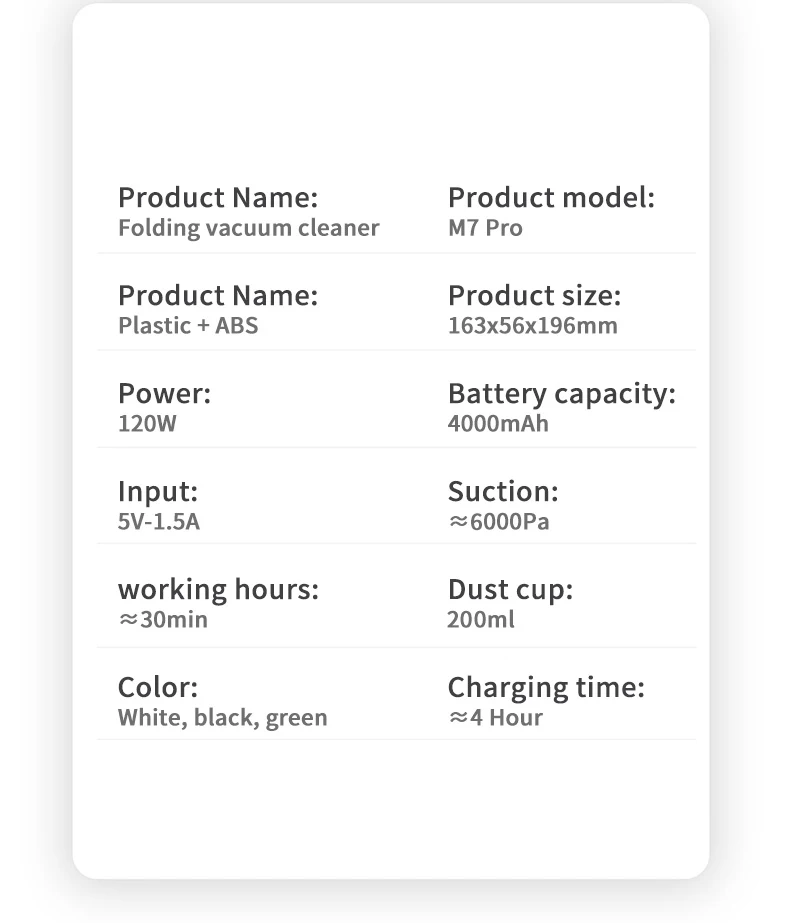
Task: Click 'White, black, green' color text
Action: 222,718
